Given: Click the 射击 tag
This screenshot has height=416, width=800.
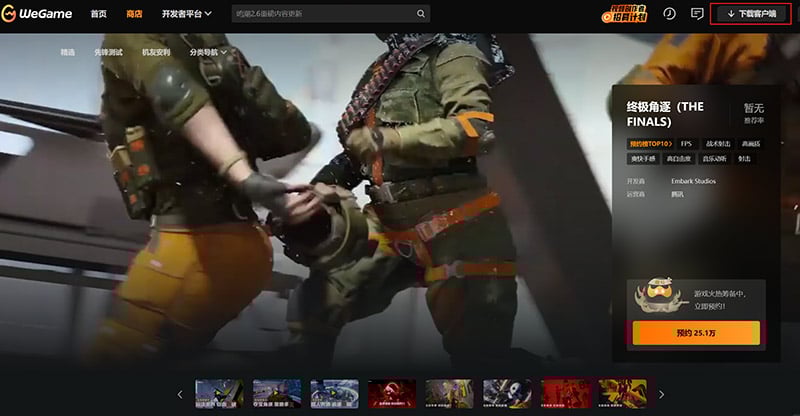Looking at the screenshot, I should pyautogui.click(x=744, y=159).
